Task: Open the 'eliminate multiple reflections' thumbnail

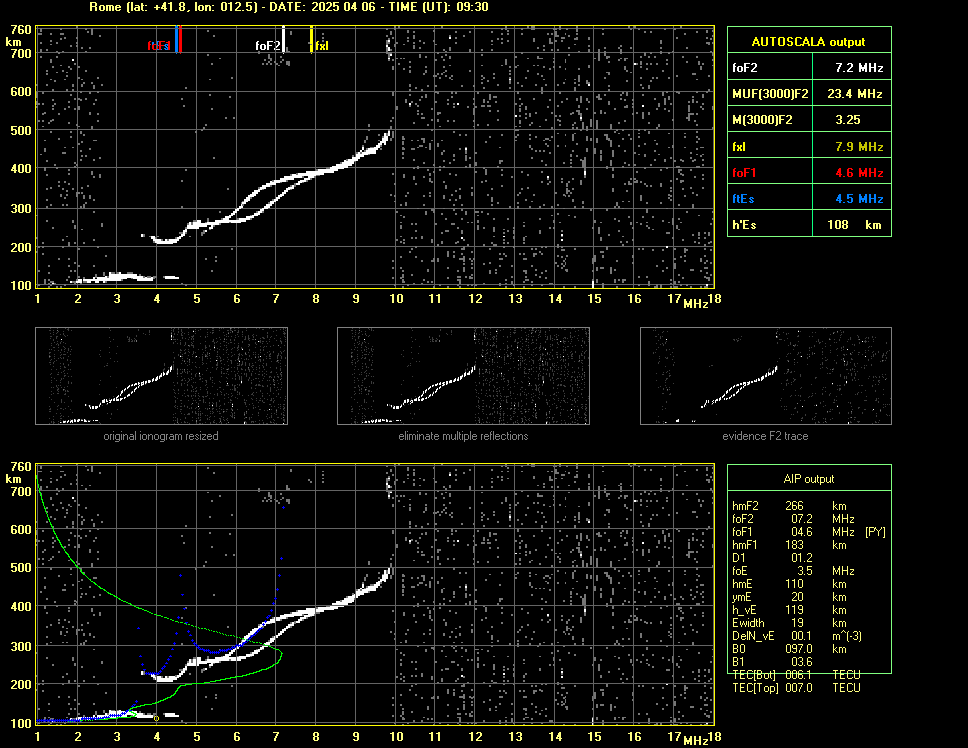Action: coord(463,376)
